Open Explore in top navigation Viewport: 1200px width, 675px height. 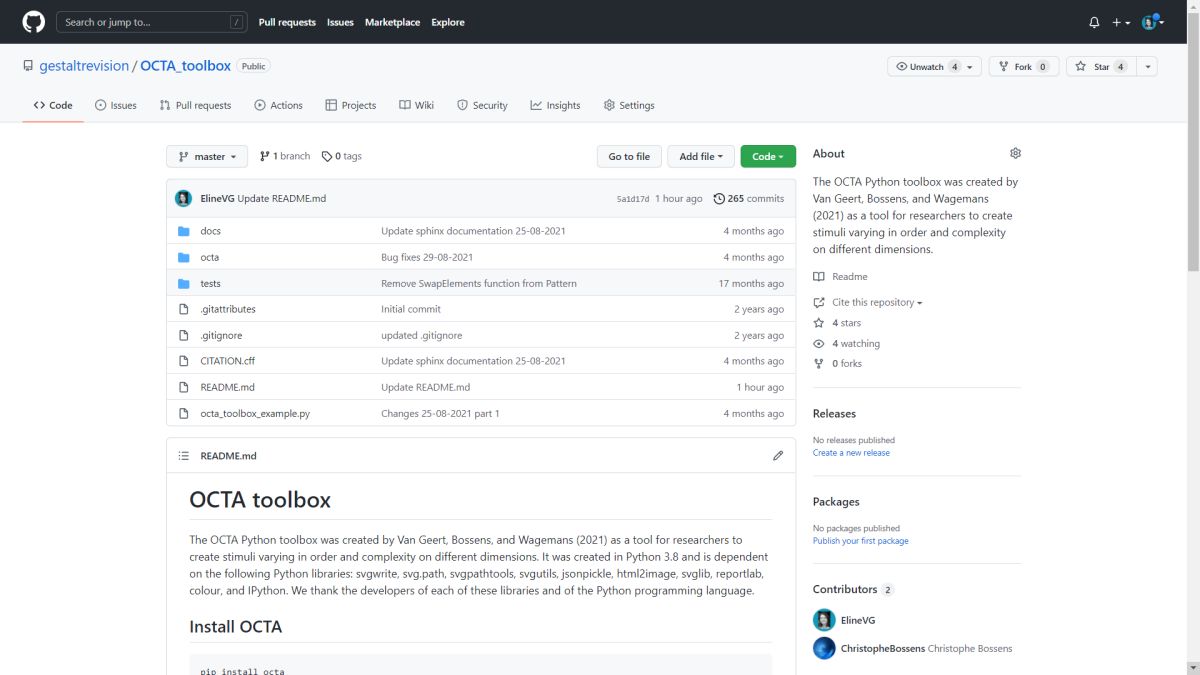[448, 22]
